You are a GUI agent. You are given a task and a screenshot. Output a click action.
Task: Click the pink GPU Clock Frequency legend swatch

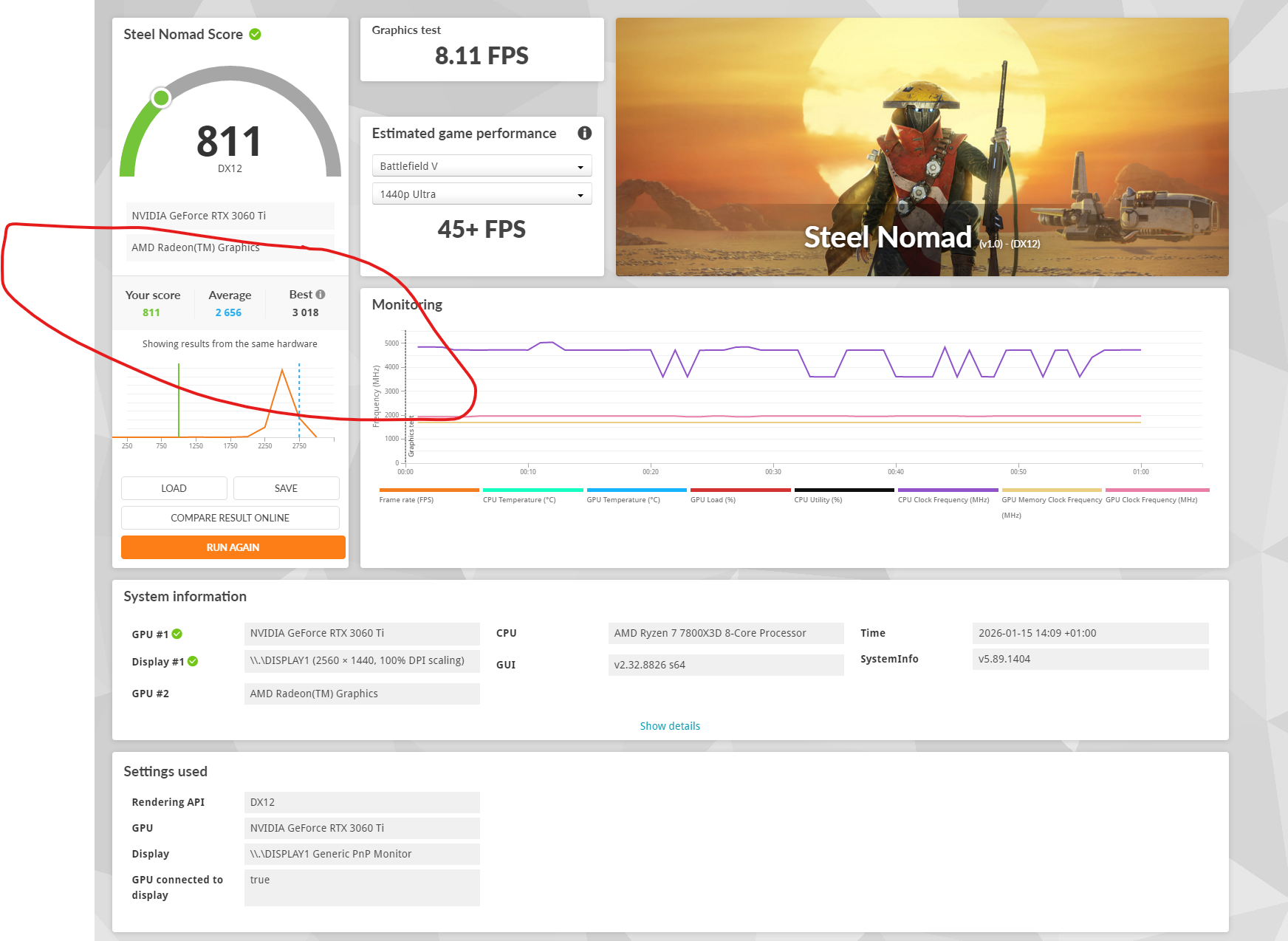[x=1157, y=490]
